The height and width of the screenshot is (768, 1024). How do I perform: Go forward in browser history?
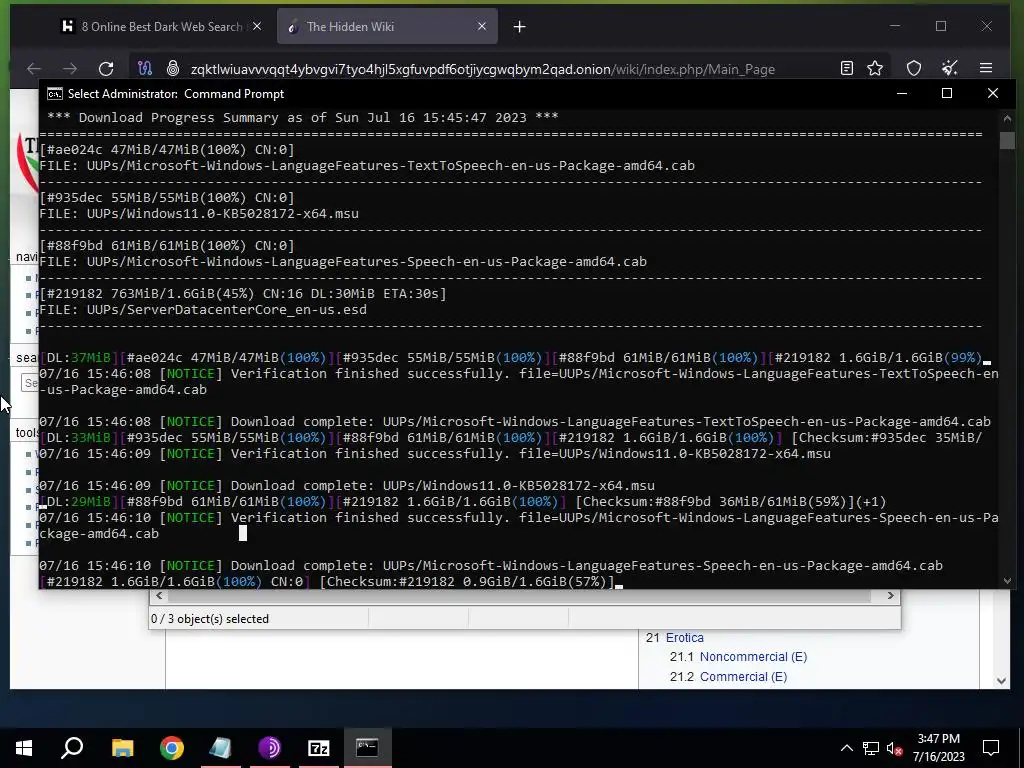(70, 69)
